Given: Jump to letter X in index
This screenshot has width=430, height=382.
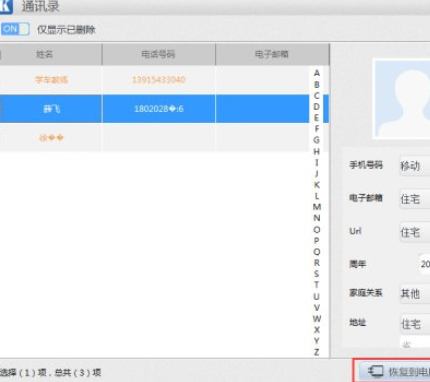Looking at the screenshot, I should pos(317,330).
